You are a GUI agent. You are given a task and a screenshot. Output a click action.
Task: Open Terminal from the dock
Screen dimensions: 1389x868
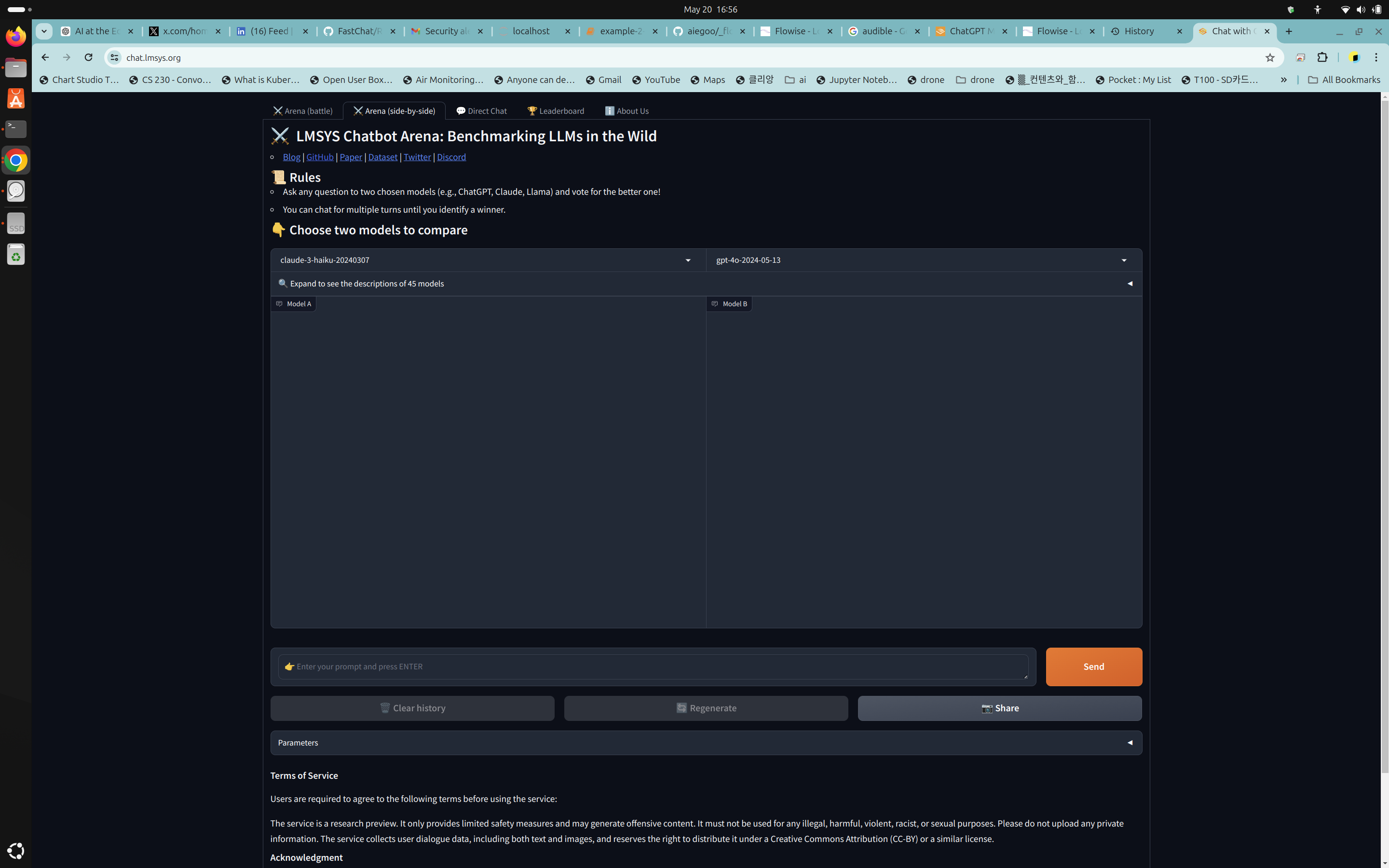(15, 129)
